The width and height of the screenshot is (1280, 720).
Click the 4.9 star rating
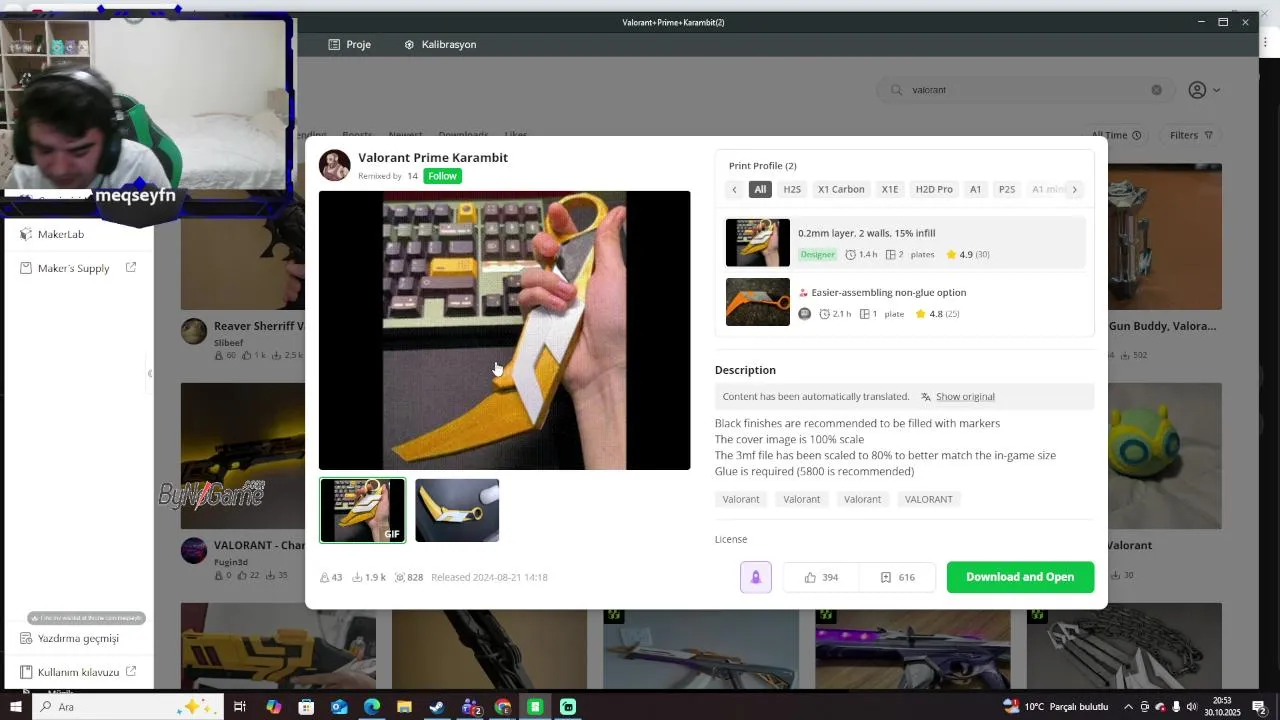[x=967, y=255]
